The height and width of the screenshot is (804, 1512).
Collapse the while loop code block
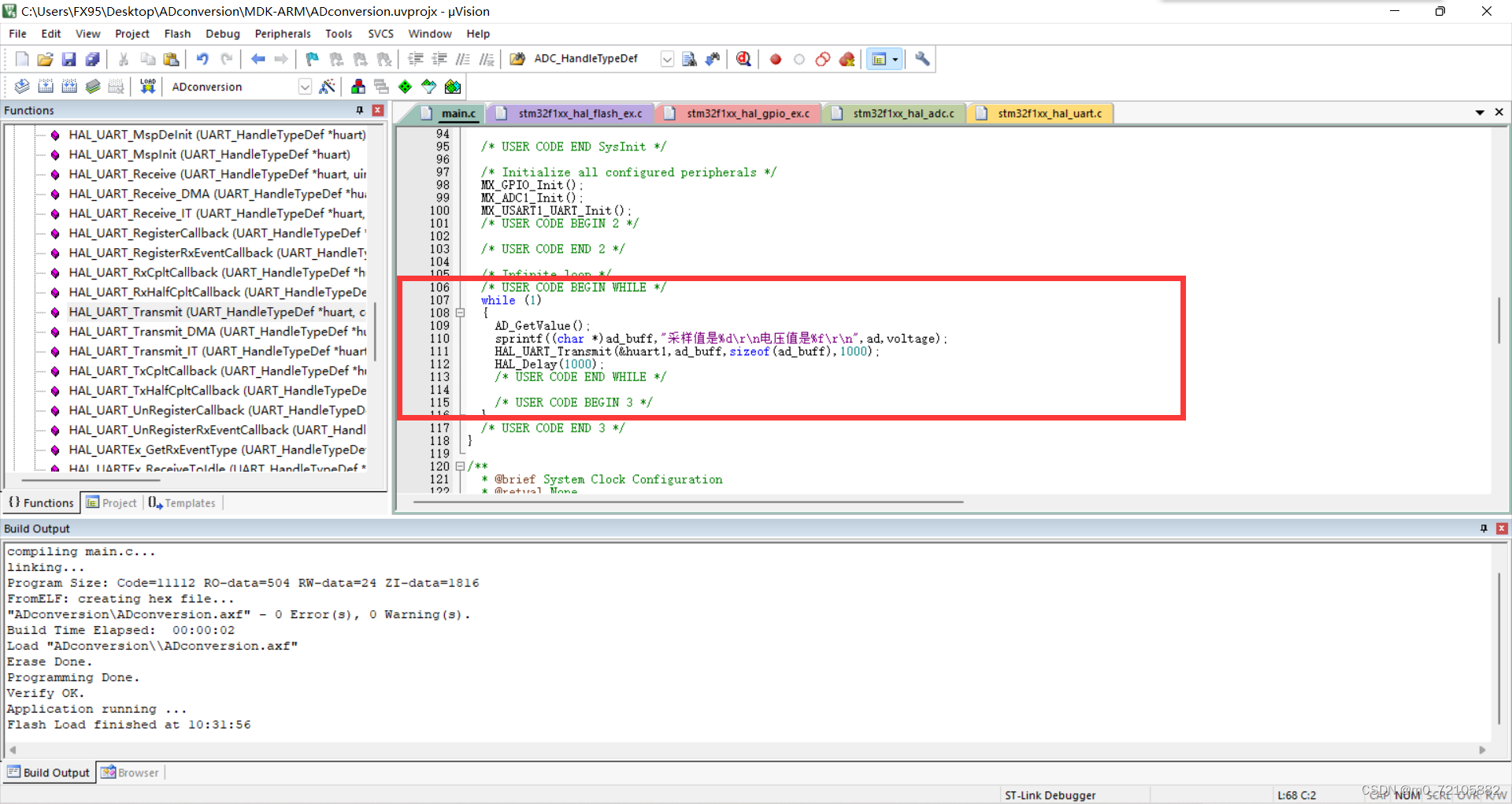coord(461,313)
